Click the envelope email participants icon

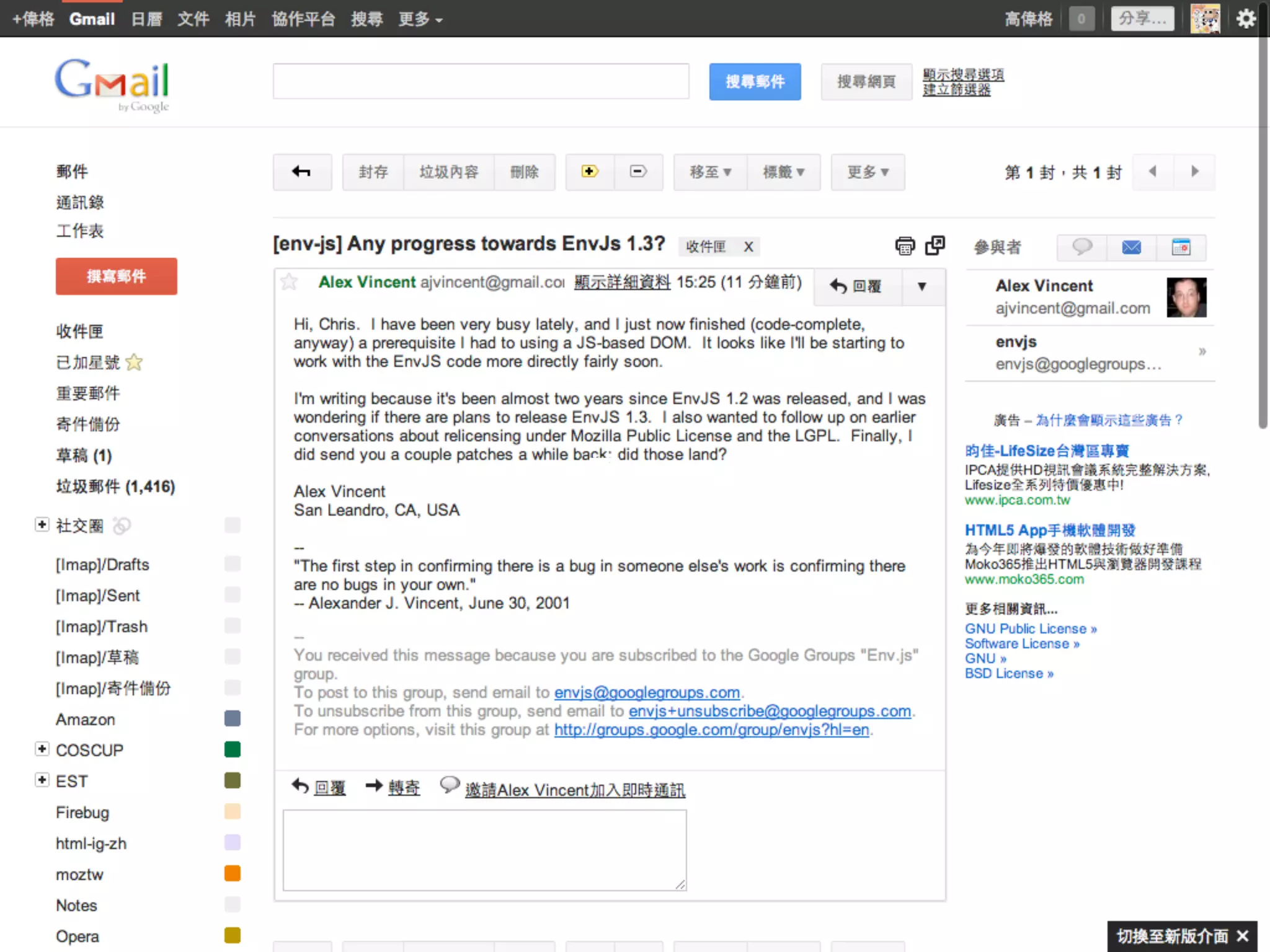coord(1131,247)
